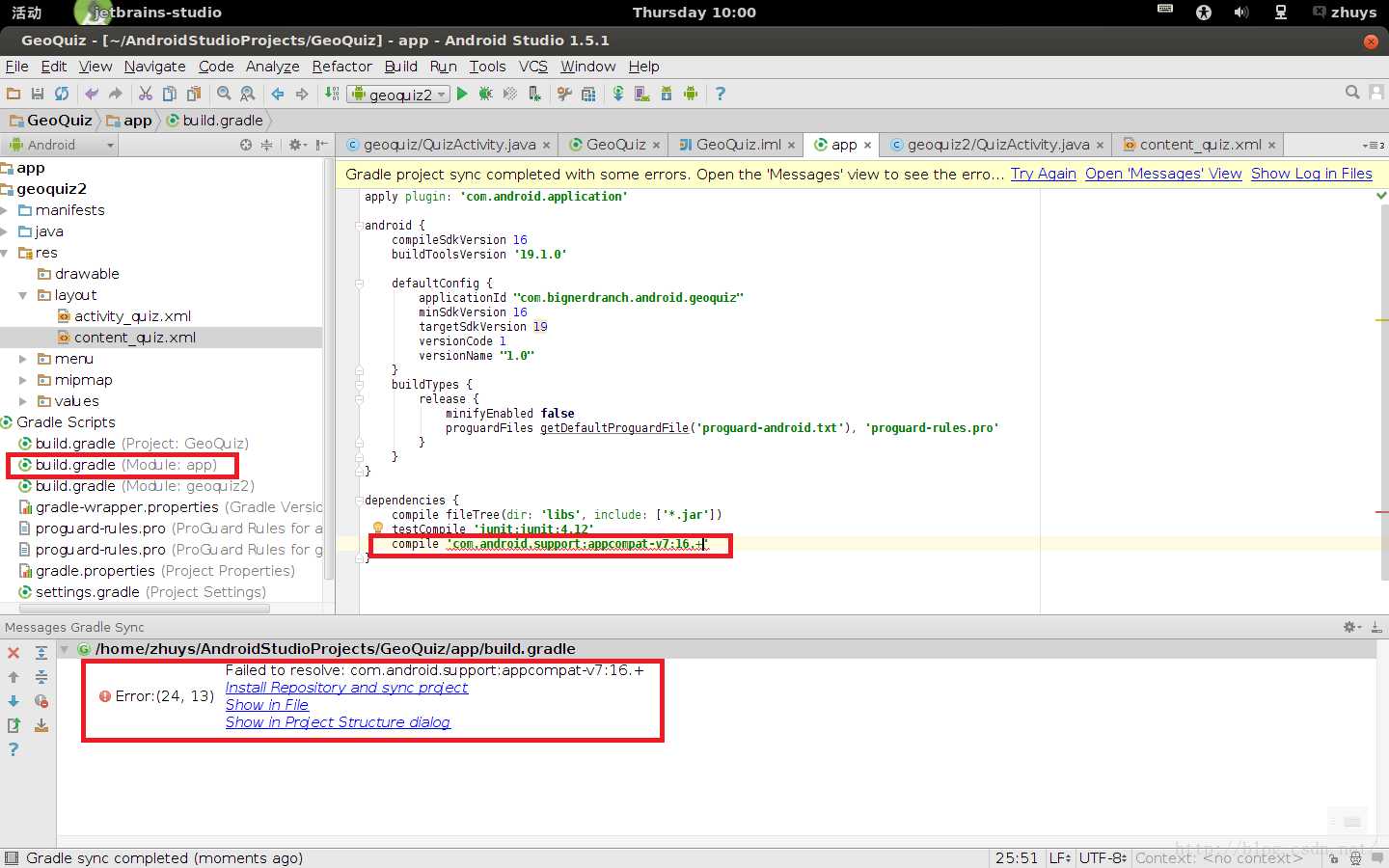Click the Help question mark toolbar icon

[x=720, y=94]
